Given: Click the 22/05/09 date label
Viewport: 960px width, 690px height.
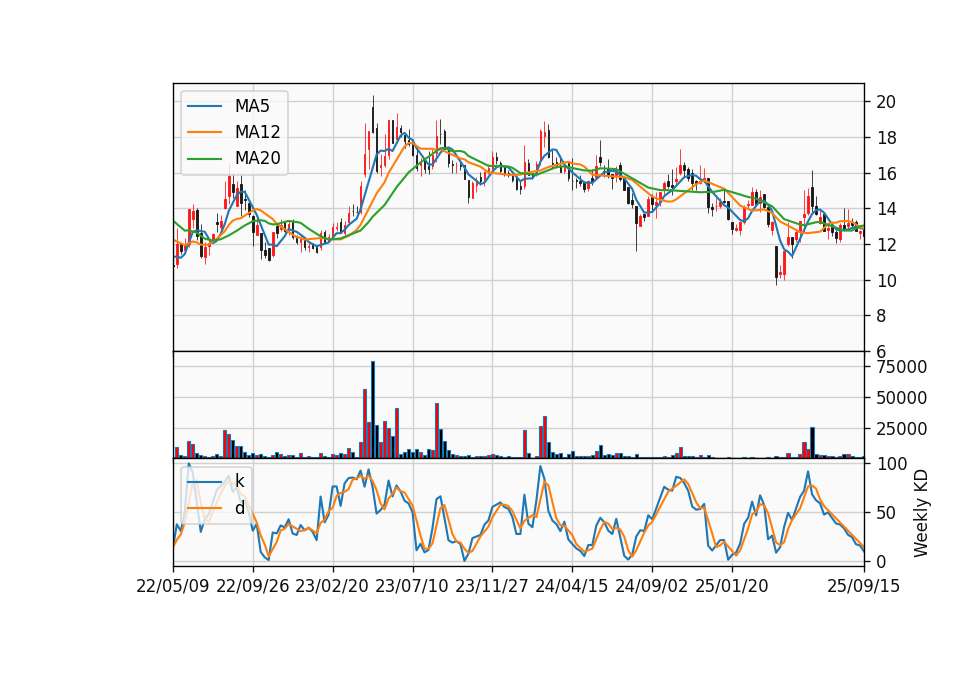Looking at the screenshot, I should click(x=173, y=586).
